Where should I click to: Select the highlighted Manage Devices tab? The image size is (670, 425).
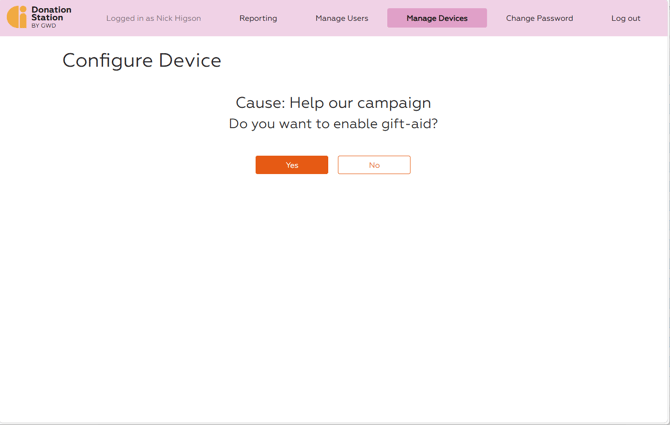click(x=437, y=18)
